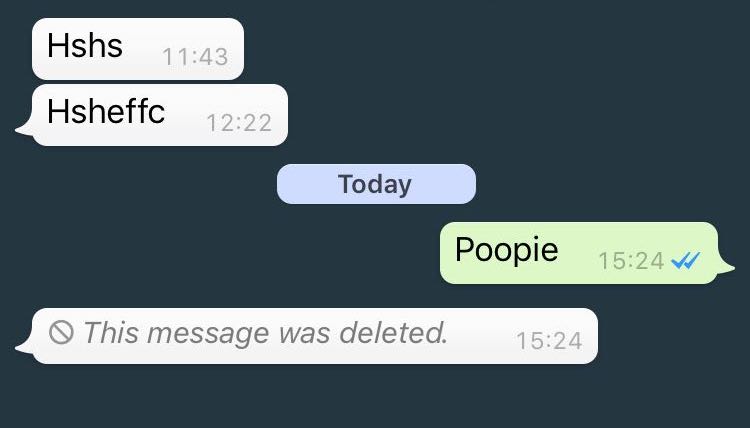
Task: Tap the Hshs message text
Action: coord(85,46)
